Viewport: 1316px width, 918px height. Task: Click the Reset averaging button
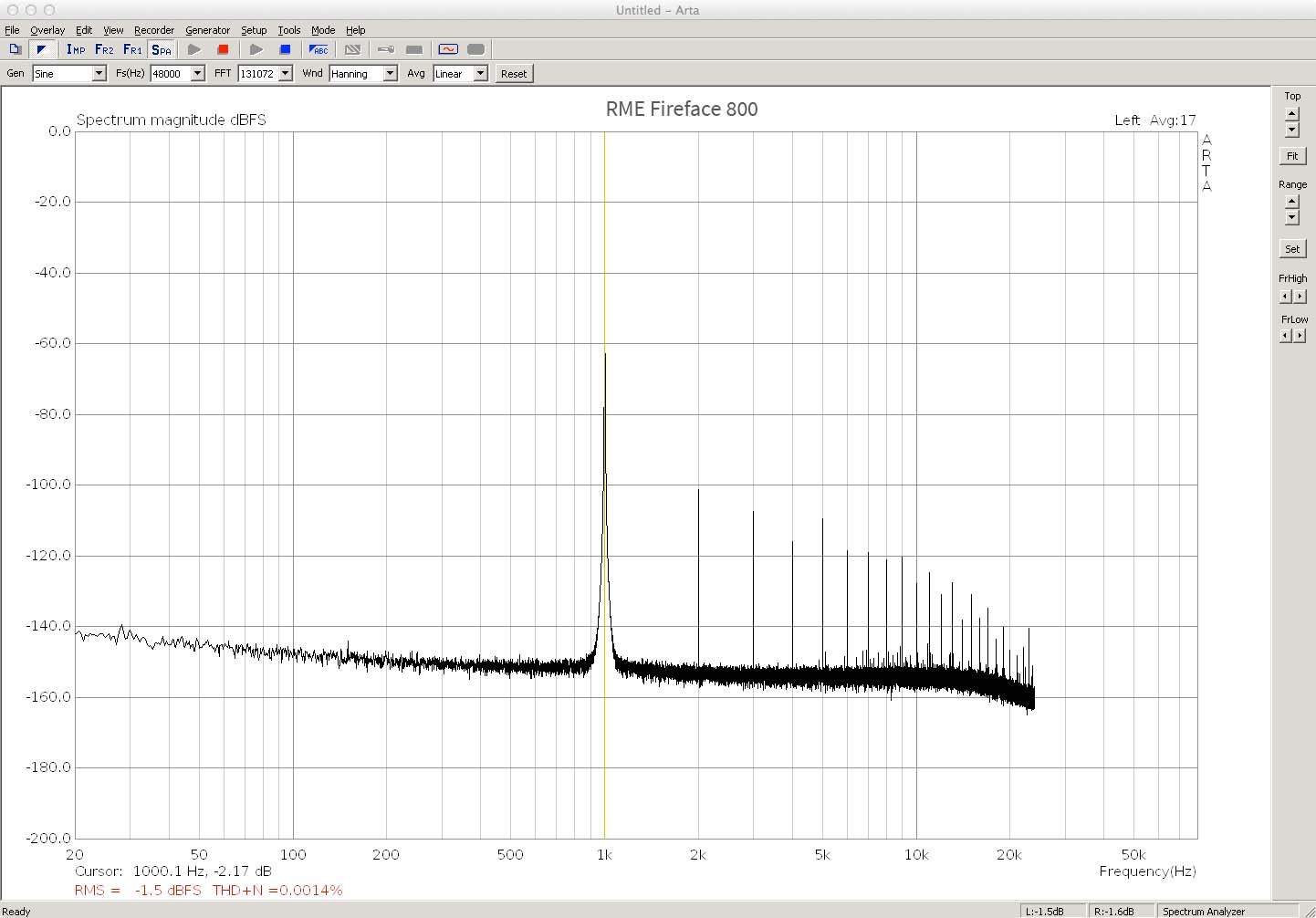tap(514, 74)
